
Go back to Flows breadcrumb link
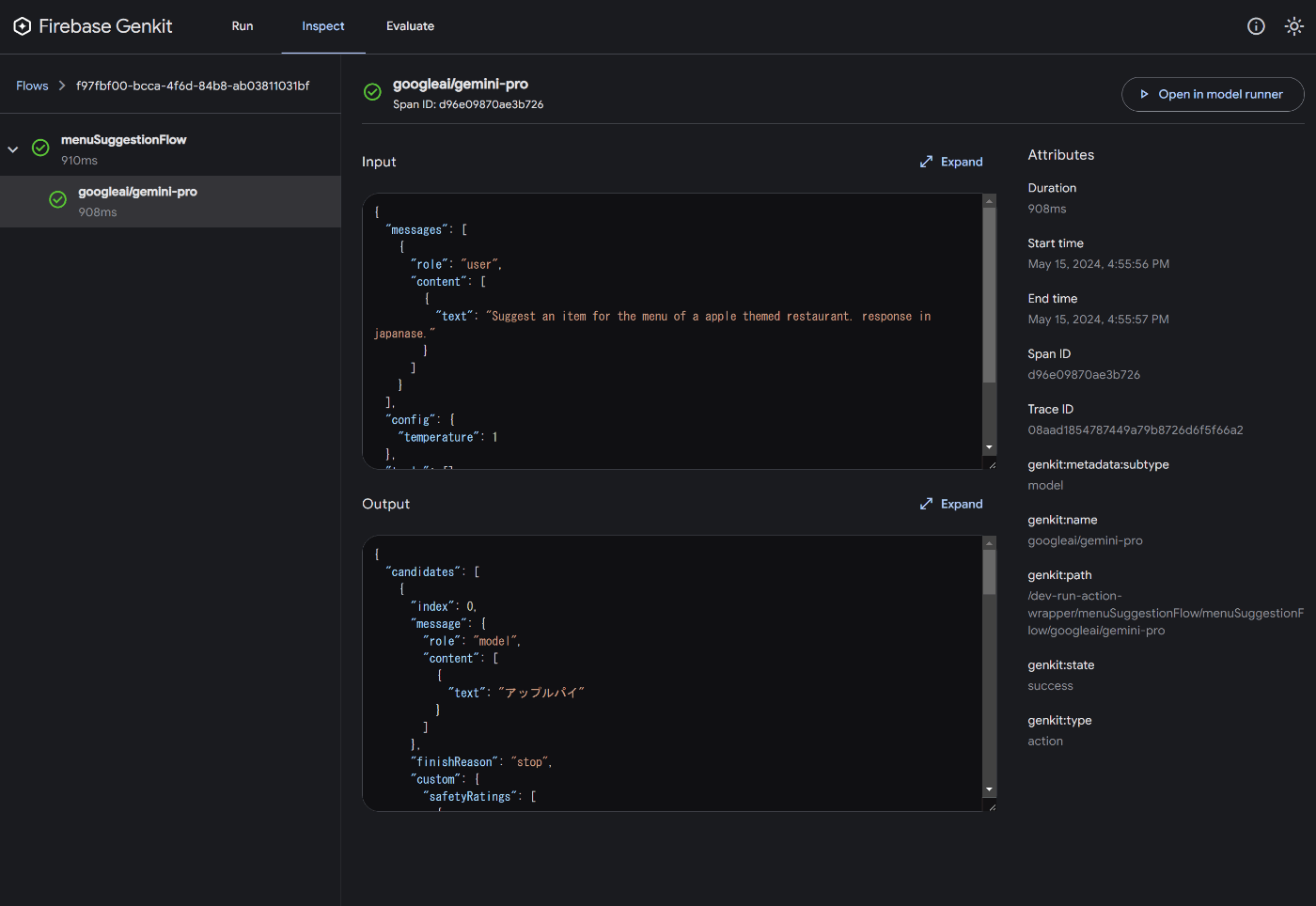pos(32,86)
